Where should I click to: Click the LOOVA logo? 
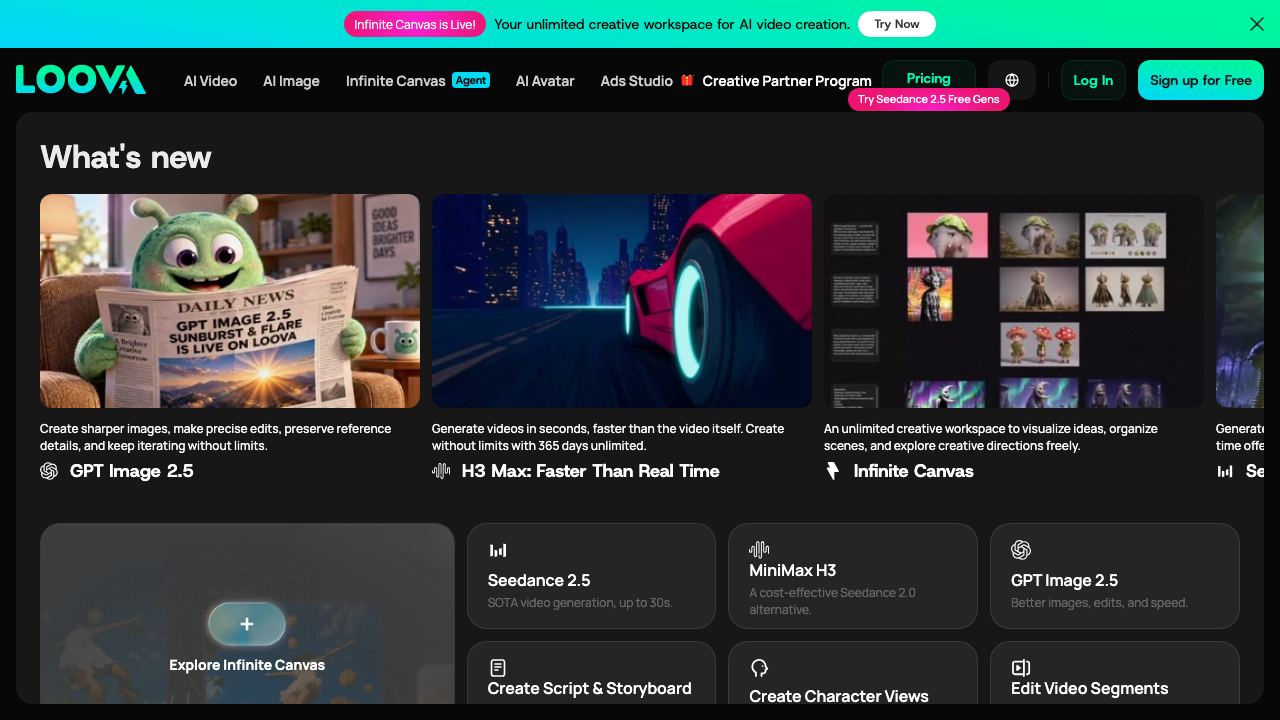coord(81,80)
